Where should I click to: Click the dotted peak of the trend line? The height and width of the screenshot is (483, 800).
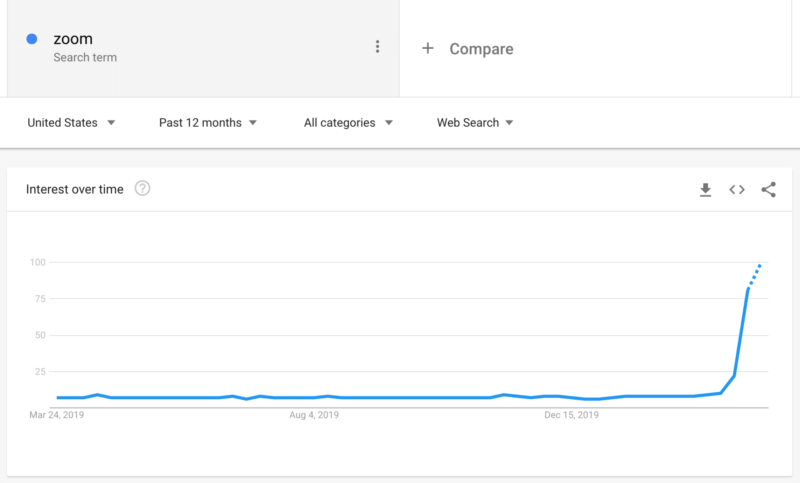click(755, 275)
